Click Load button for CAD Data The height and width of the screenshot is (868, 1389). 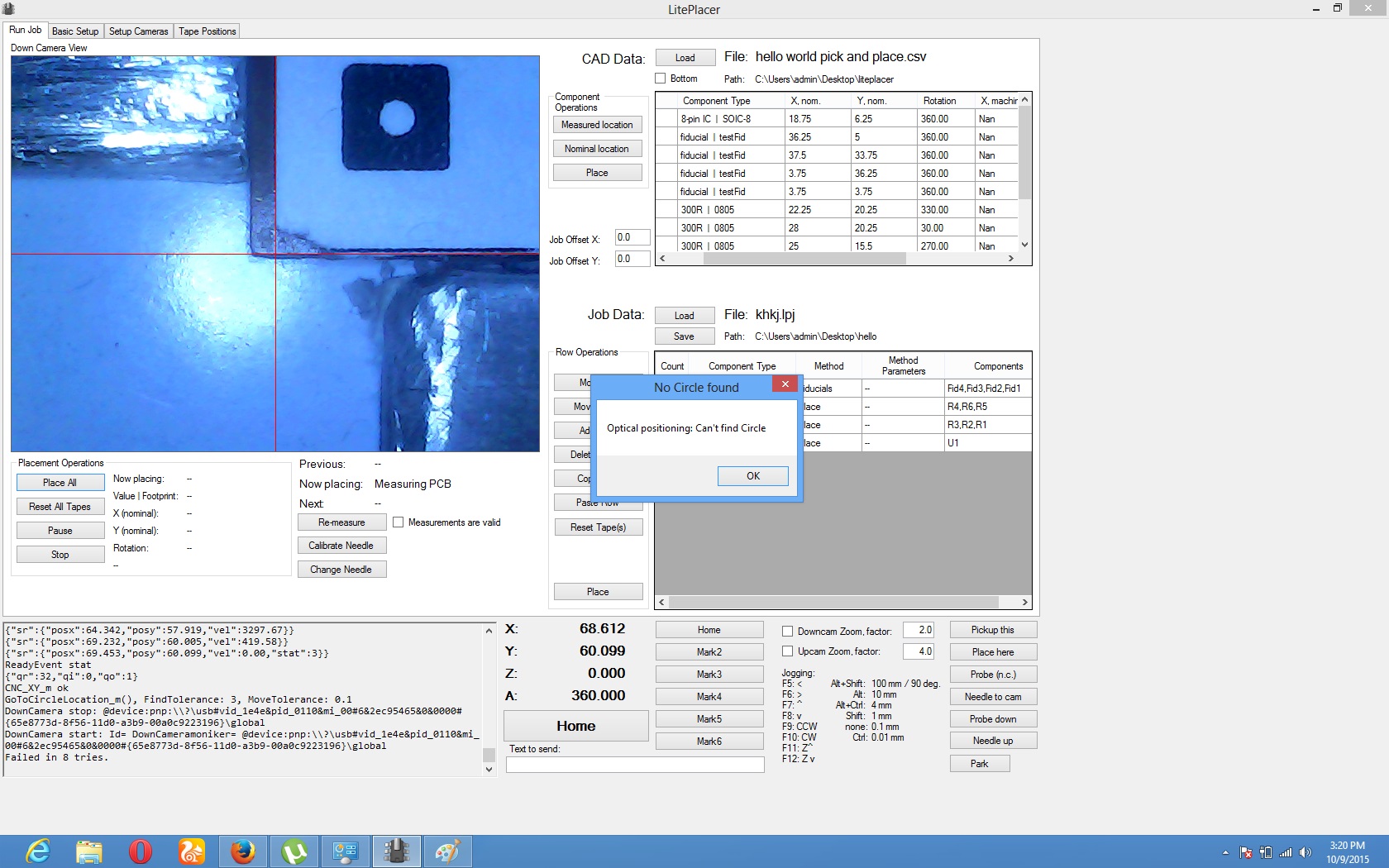click(x=685, y=58)
